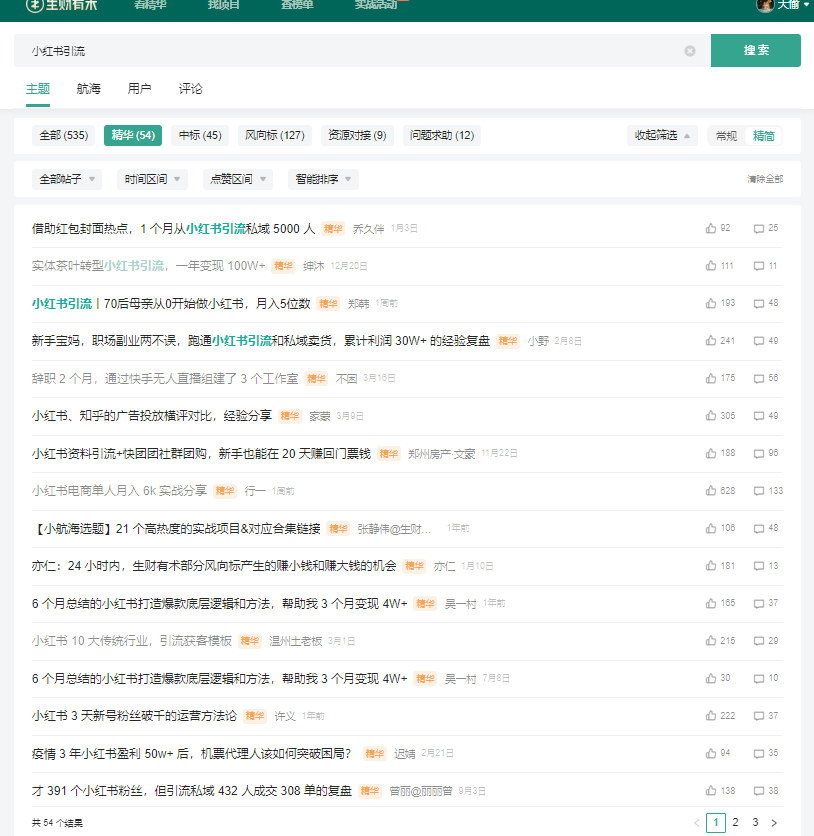Click like icon on 70后母亲 post
Image resolution: width=814 pixels, height=836 pixels.
coord(711,303)
